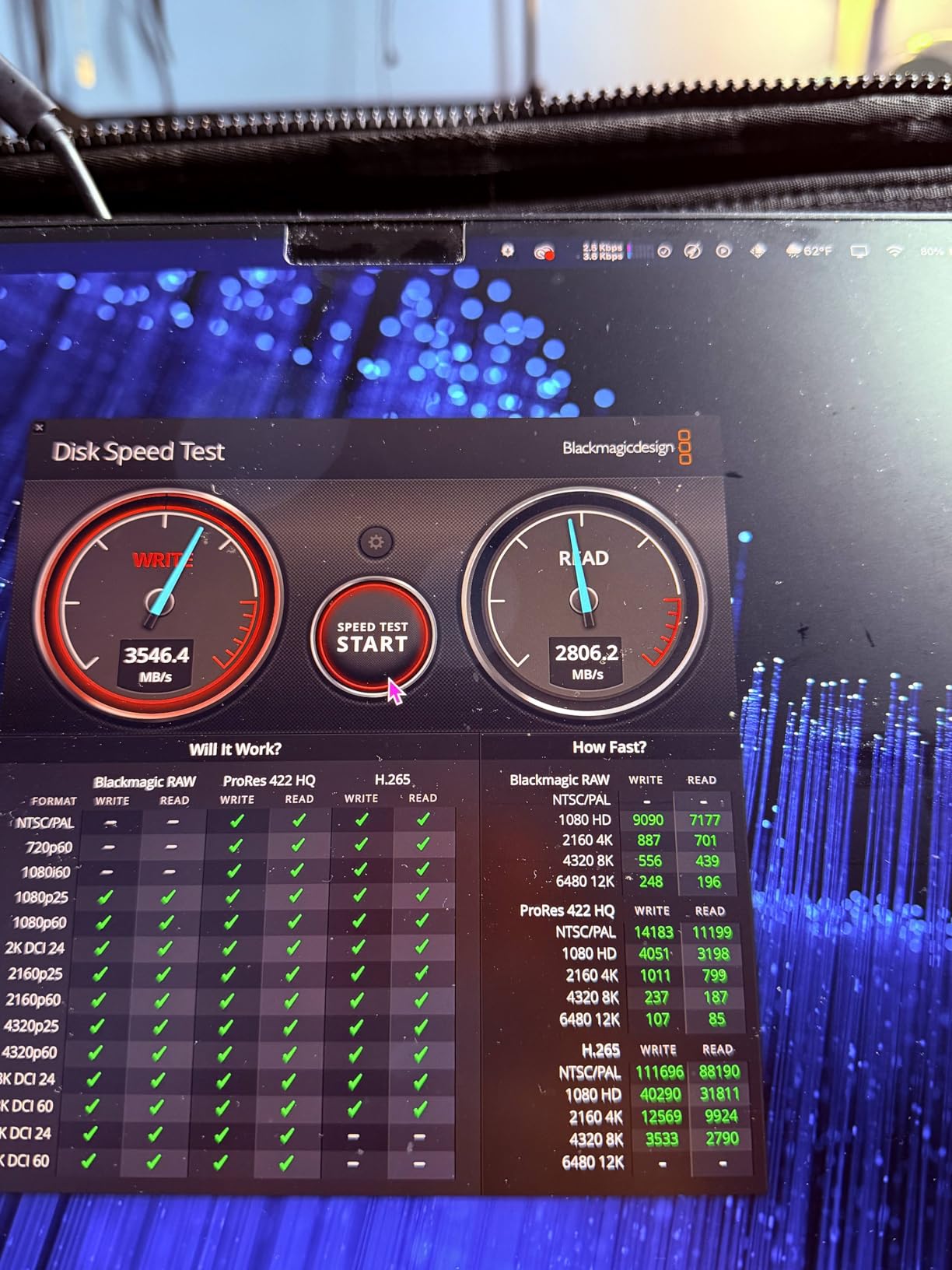
Task: Click ProRes 6480 12K read value 85
Action: [x=716, y=1019]
